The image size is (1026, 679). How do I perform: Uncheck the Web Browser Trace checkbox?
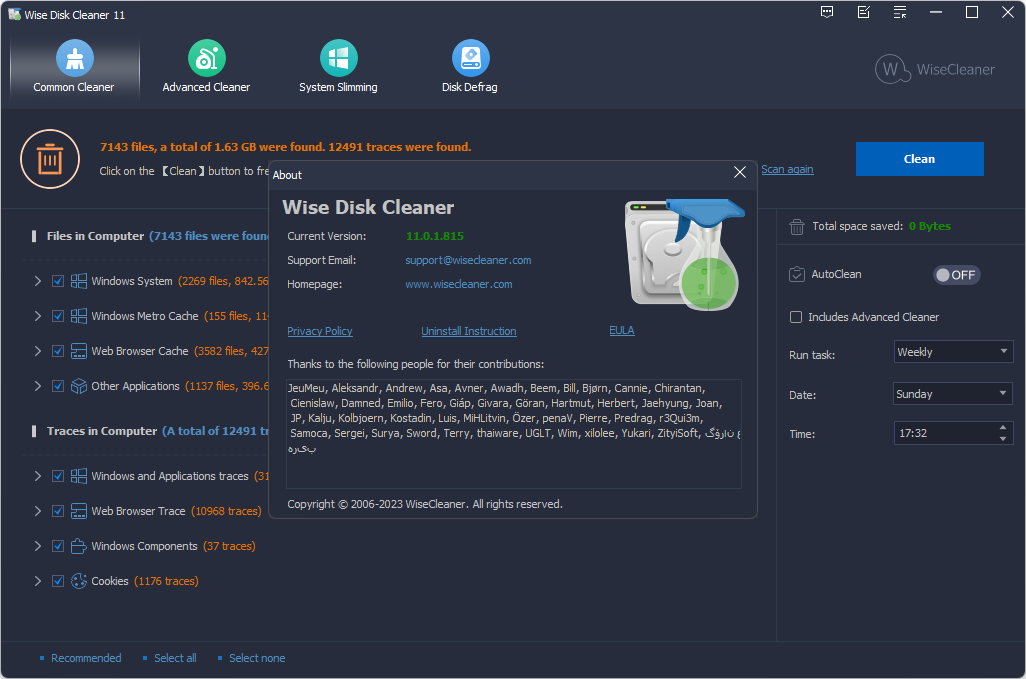click(58, 511)
